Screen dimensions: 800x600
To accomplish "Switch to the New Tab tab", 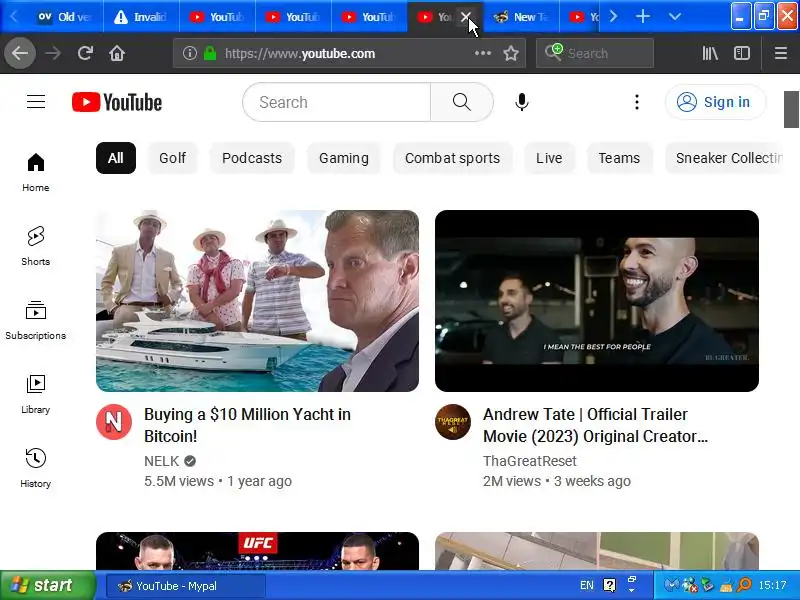I will (x=521, y=17).
